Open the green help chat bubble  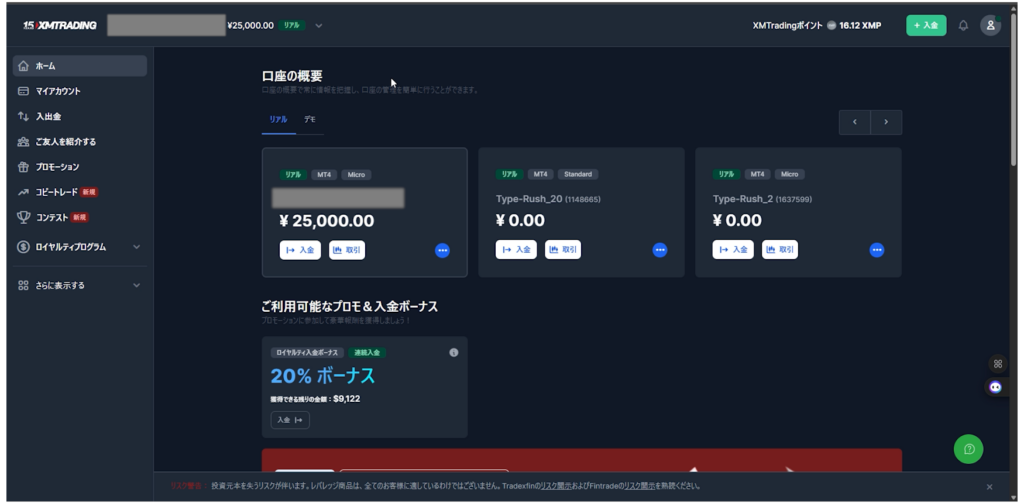[968, 449]
